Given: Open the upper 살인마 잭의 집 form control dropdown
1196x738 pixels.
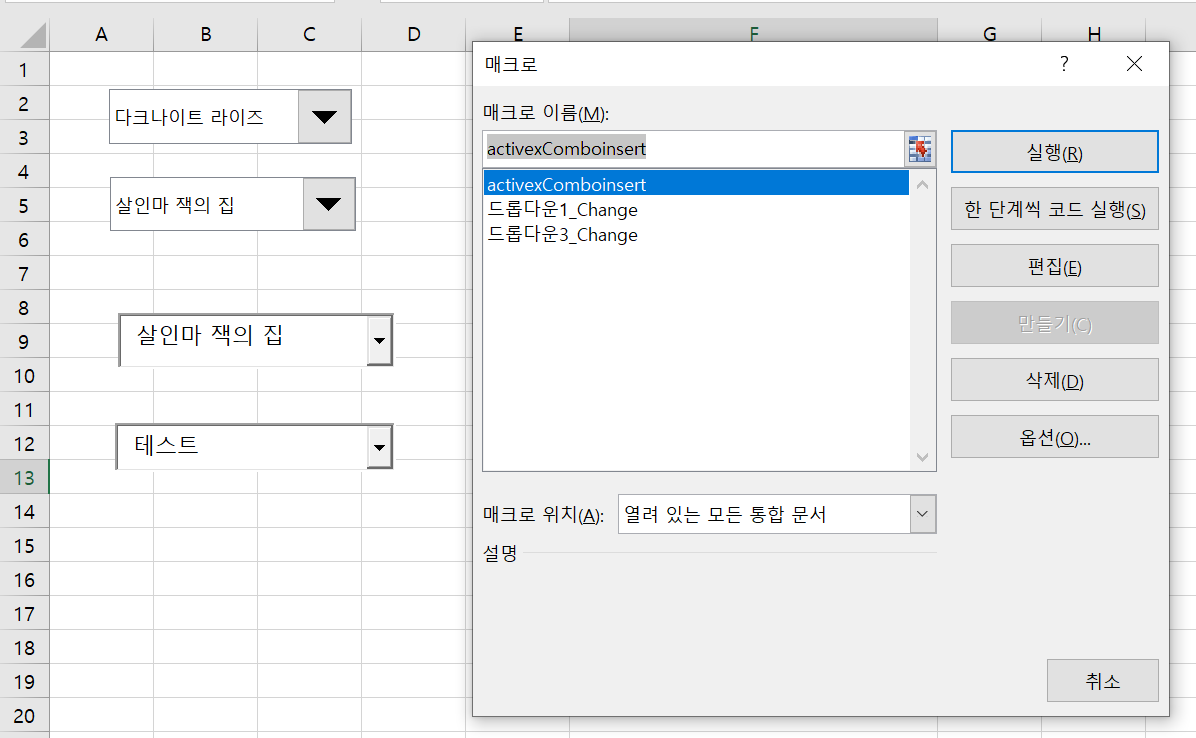Looking at the screenshot, I should click(x=328, y=204).
